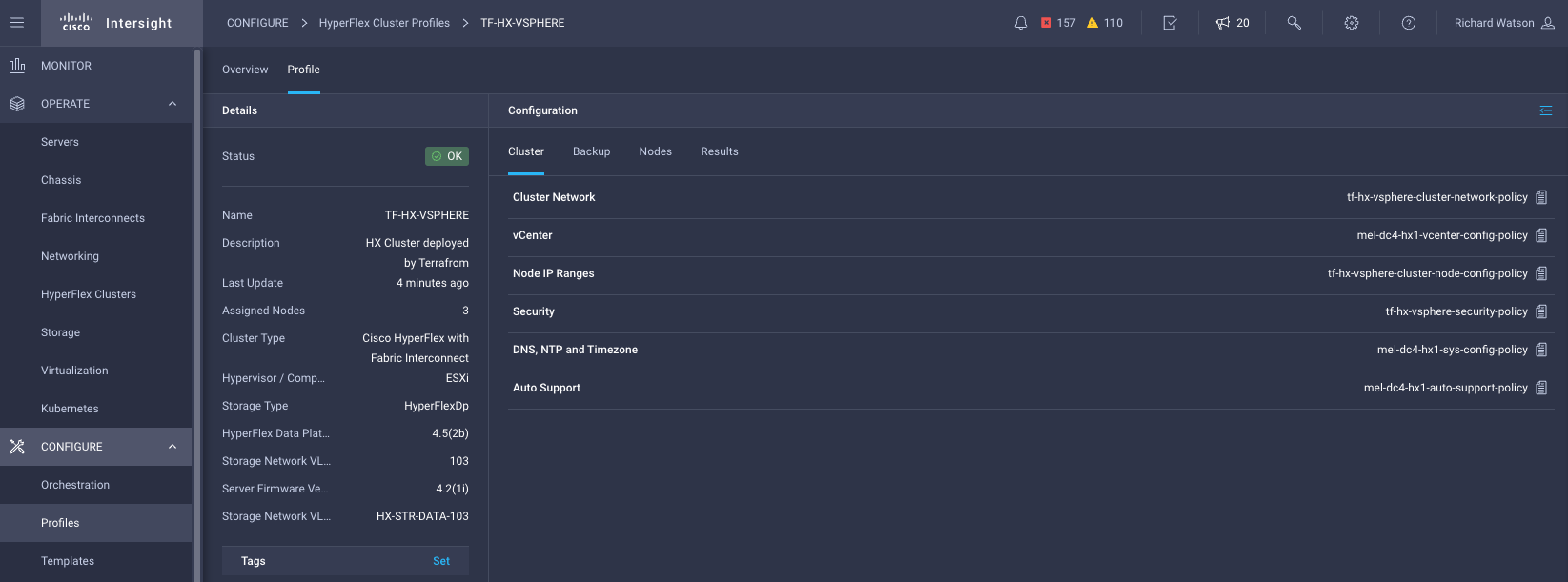Viewport: 1568px width, 582px height.
Task: Switch to the Backup configuration tab
Action: click(x=591, y=151)
